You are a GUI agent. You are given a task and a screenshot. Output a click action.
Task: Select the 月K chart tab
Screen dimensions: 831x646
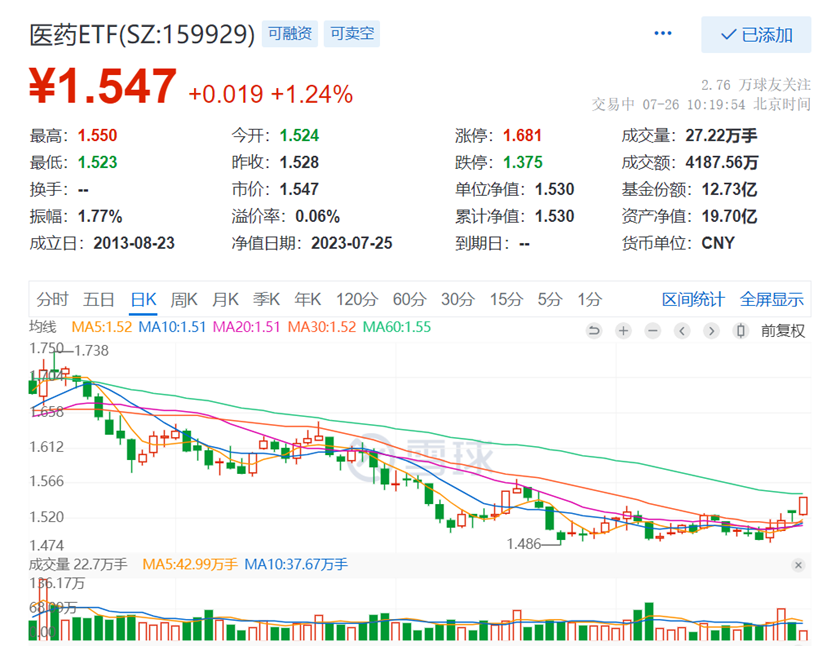(225, 299)
